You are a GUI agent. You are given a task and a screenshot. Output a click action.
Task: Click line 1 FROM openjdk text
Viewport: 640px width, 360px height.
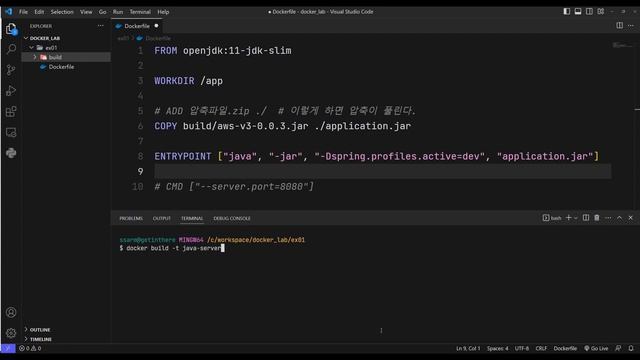click(222, 51)
